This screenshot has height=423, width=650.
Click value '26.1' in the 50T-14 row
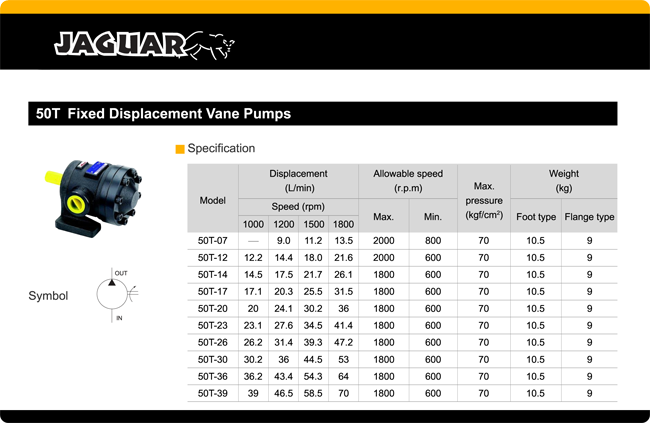point(344,275)
